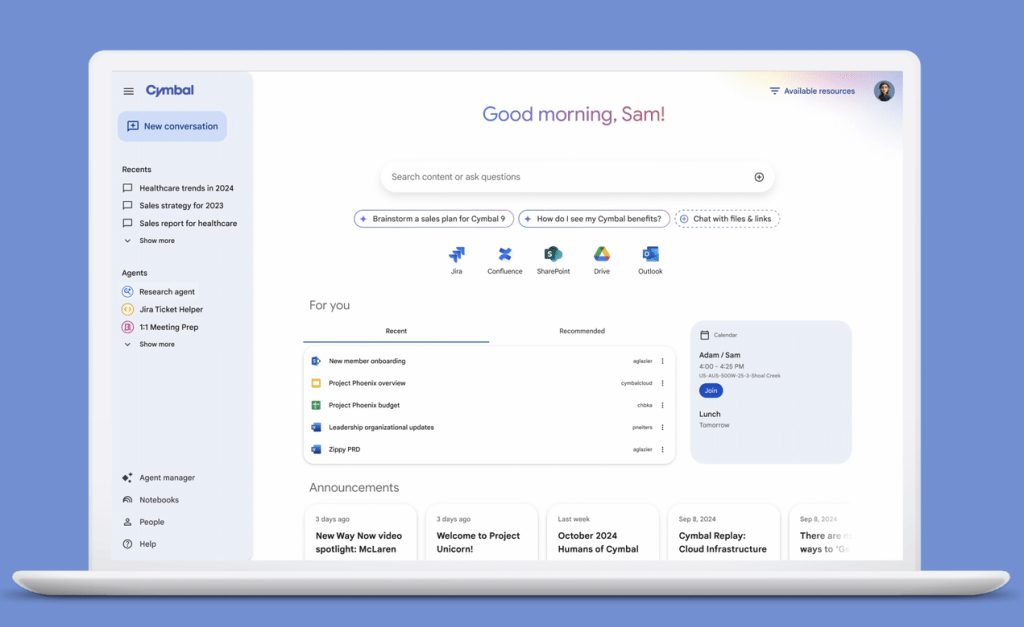
Task: Open the Jira app shortcut icon
Action: point(456,255)
